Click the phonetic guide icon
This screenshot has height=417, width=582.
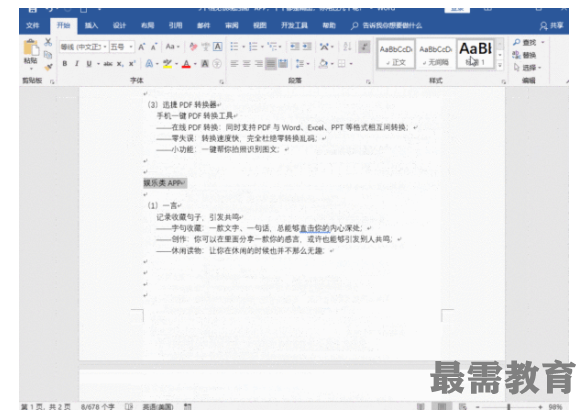pos(205,47)
